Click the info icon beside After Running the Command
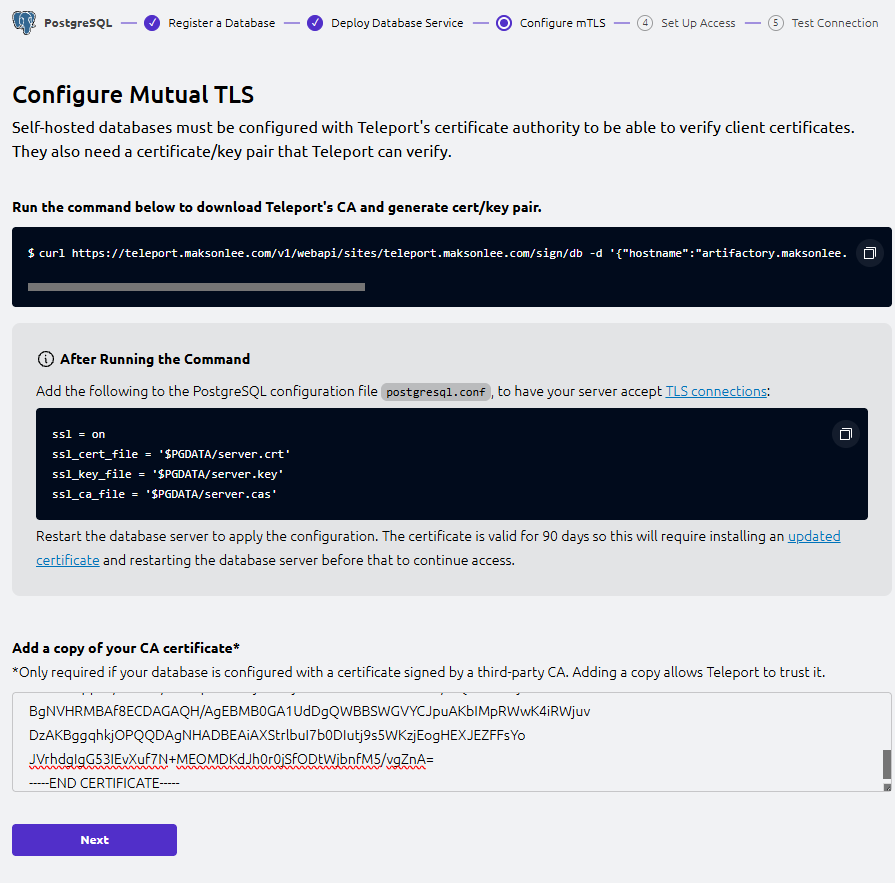This screenshot has width=895, height=883. point(45,359)
